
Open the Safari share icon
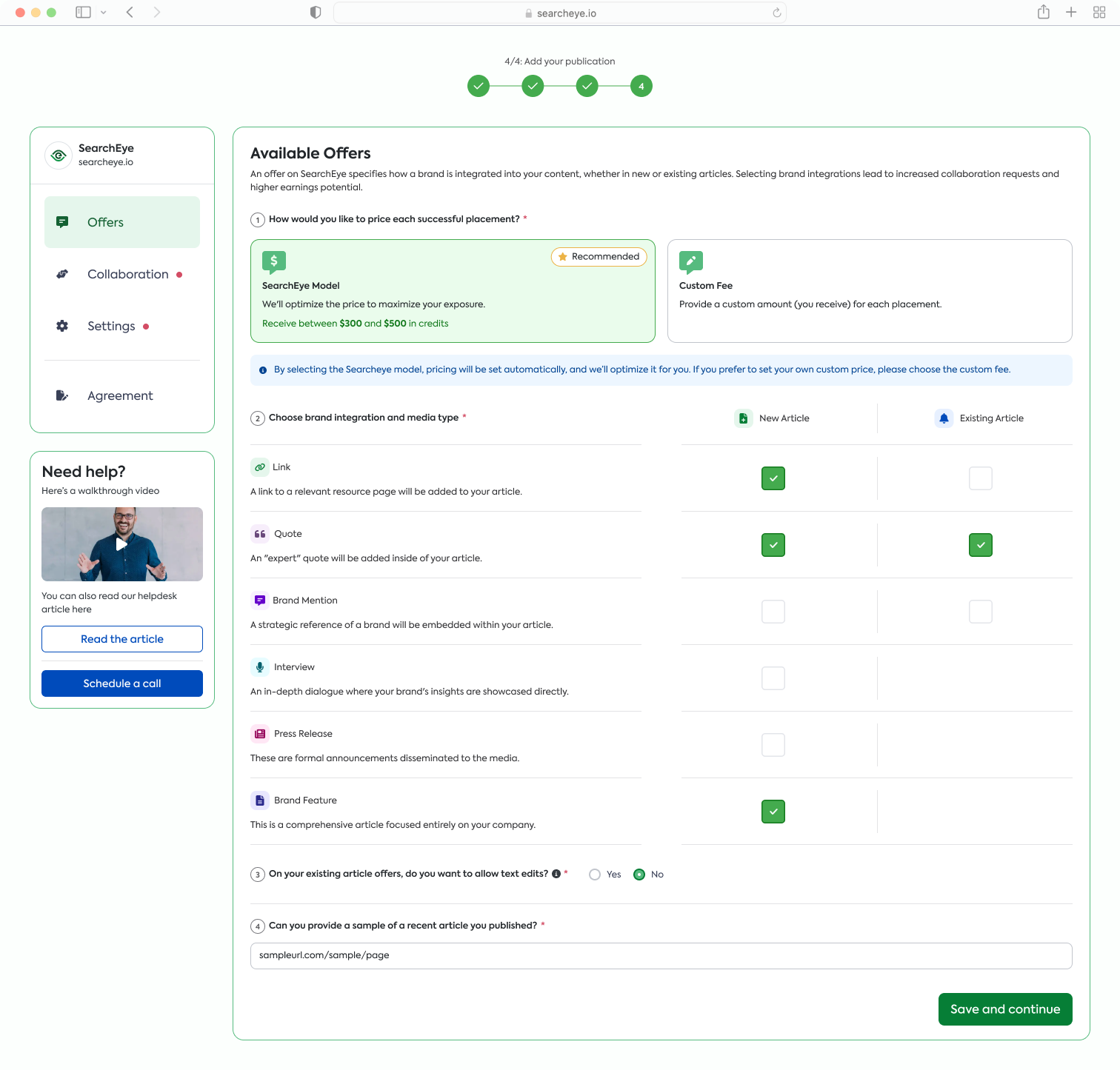(1043, 12)
